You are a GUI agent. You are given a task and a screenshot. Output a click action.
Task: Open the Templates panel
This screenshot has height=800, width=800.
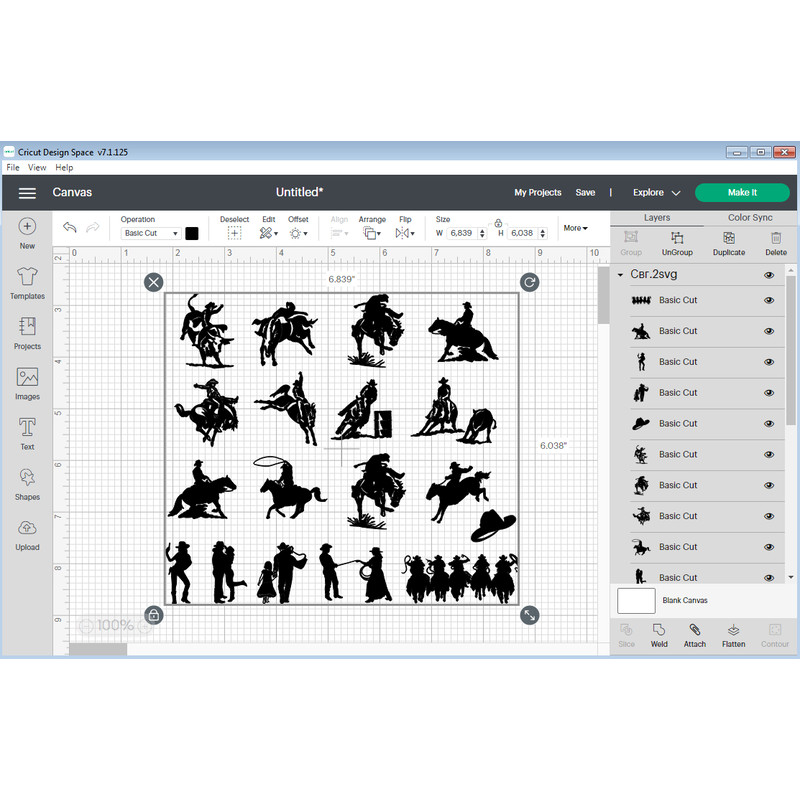point(27,282)
